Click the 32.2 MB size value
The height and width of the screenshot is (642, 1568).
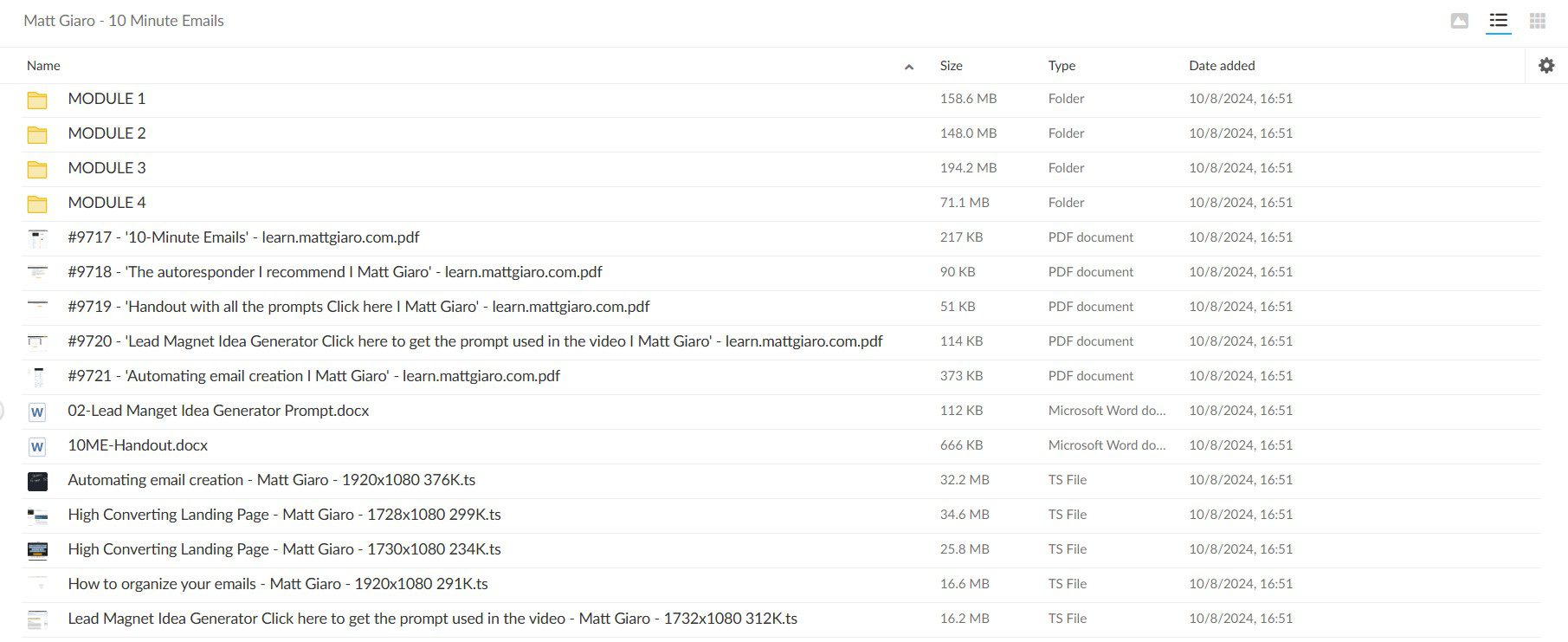[965, 480]
